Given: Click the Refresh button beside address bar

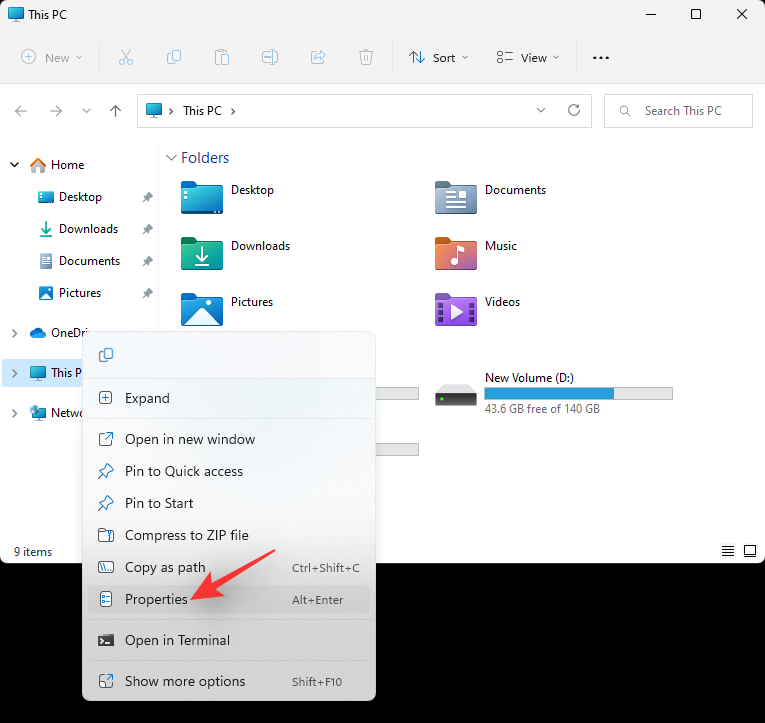Looking at the screenshot, I should (x=573, y=111).
